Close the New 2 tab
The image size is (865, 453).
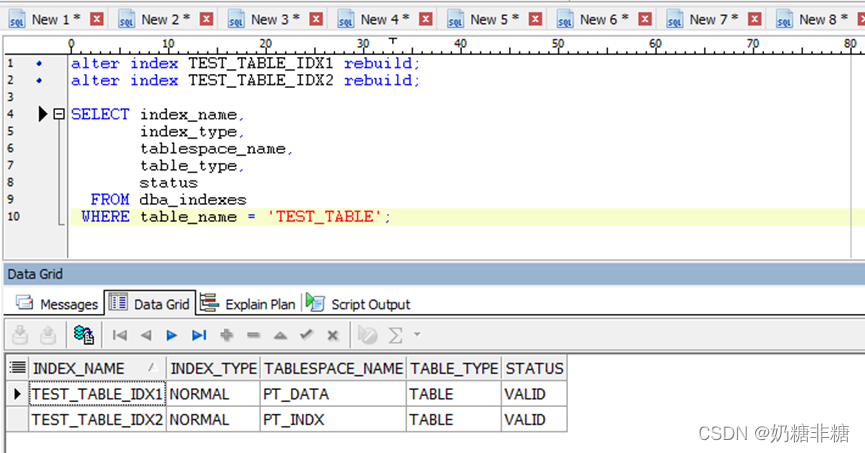(x=206, y=19)
